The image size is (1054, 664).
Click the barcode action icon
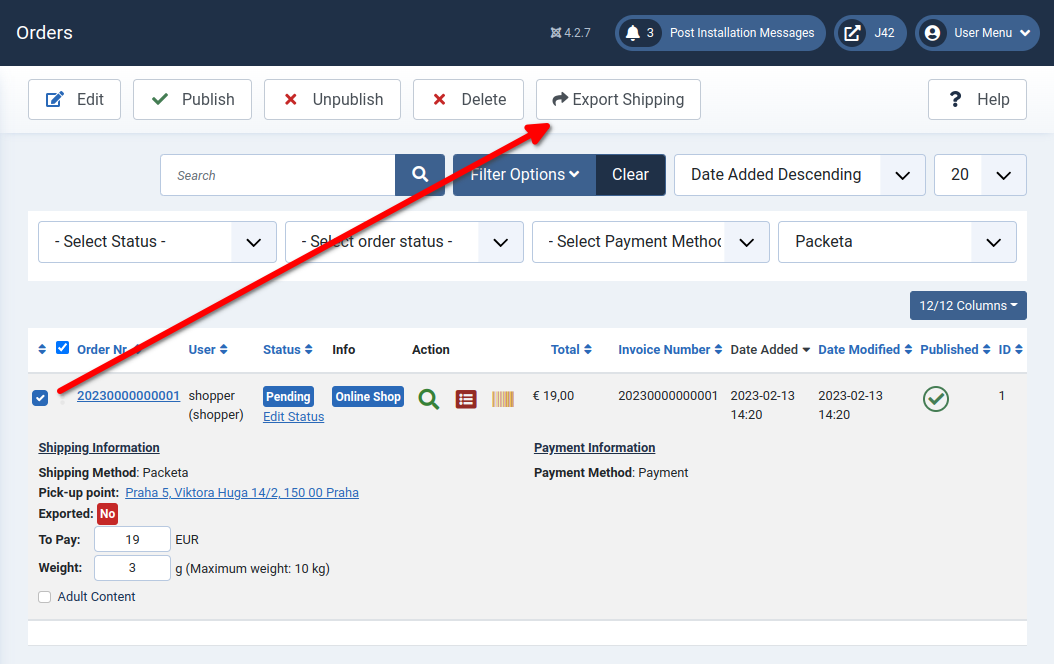point(503,399)
